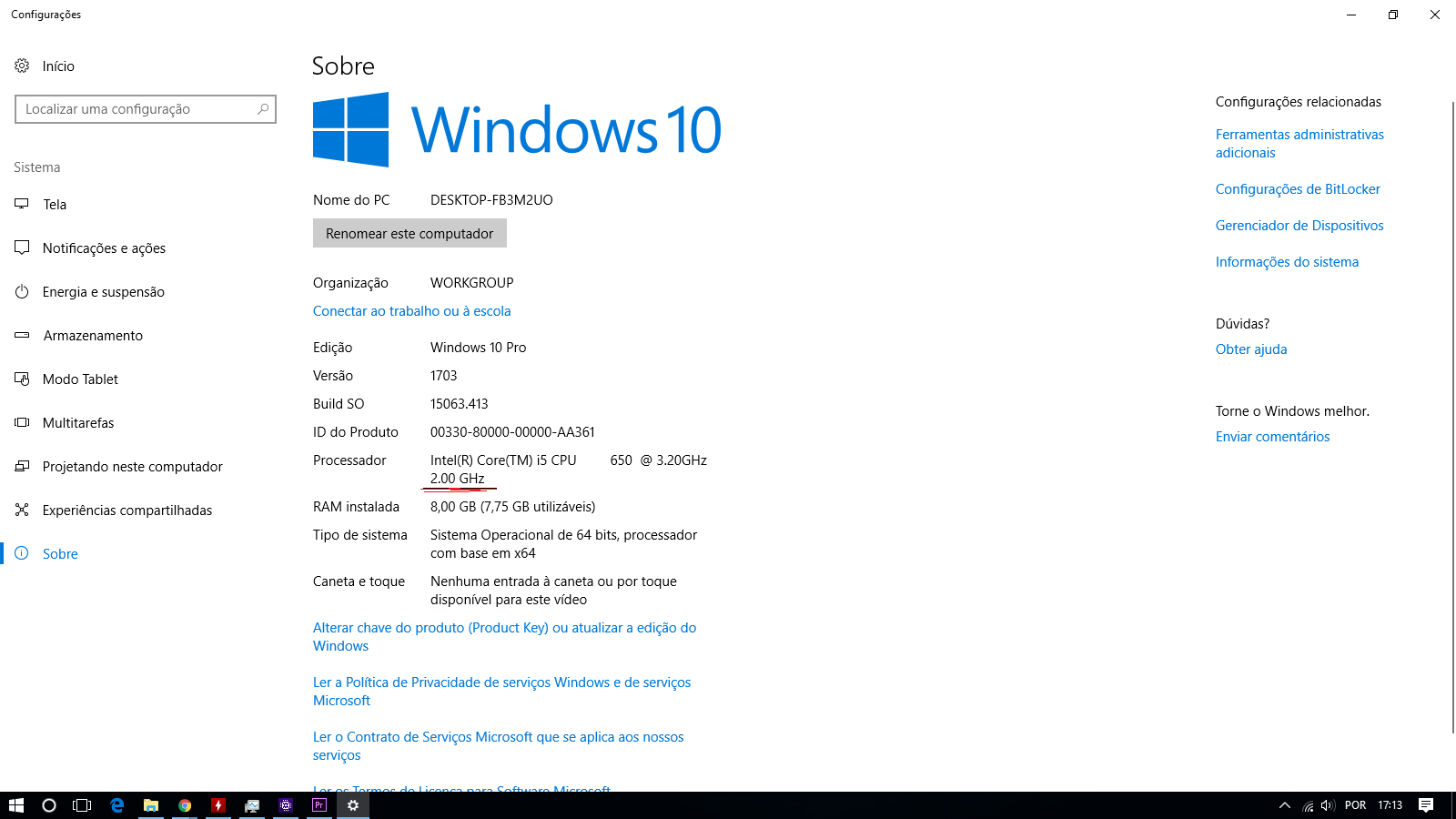The width and height of the screenshot is (1456, 819).
Task: Switch to Google Chrome on taskbar
Action: click(x=185, y=805)
